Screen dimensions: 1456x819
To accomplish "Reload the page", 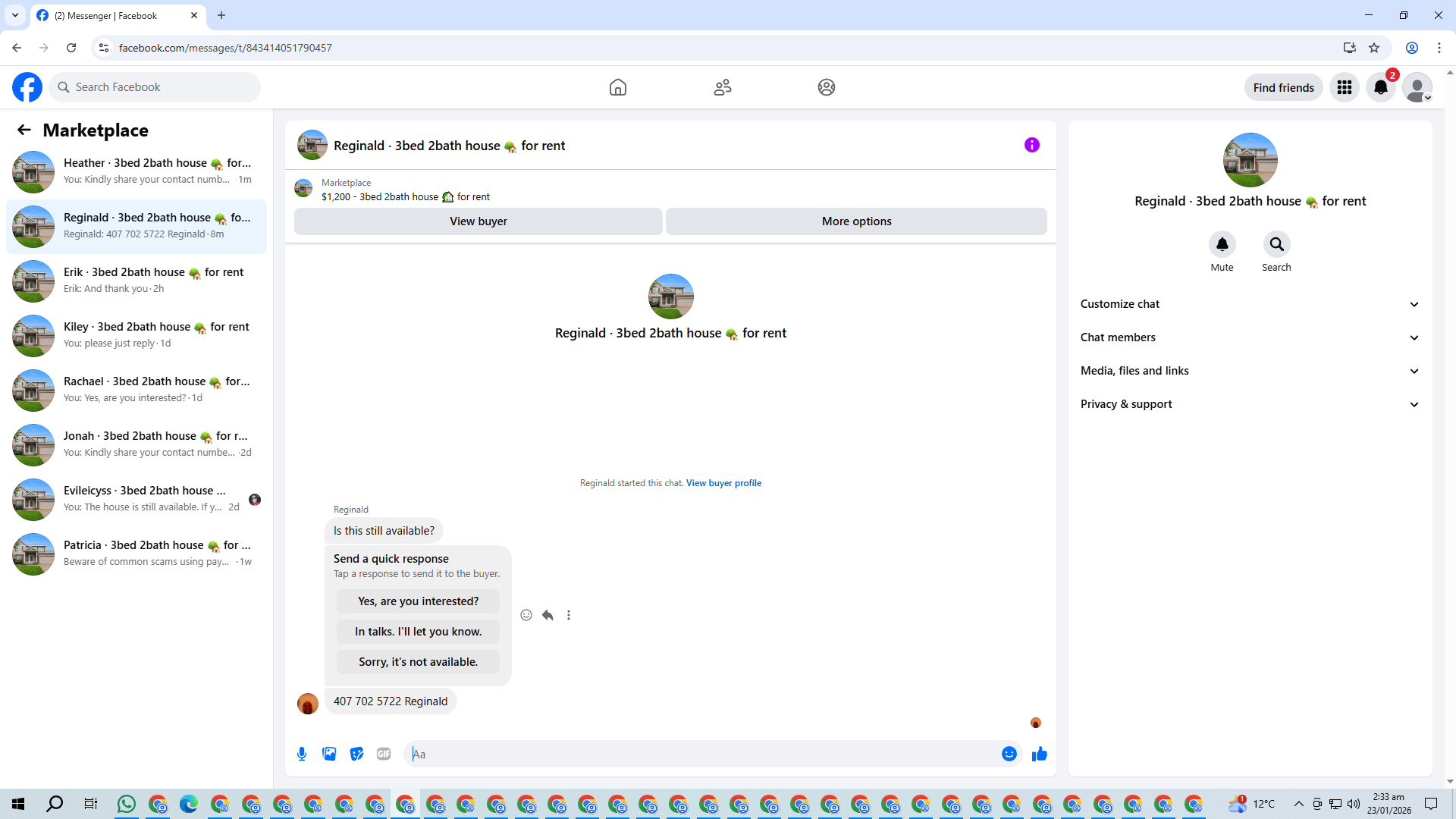I will tap(71, 48).
